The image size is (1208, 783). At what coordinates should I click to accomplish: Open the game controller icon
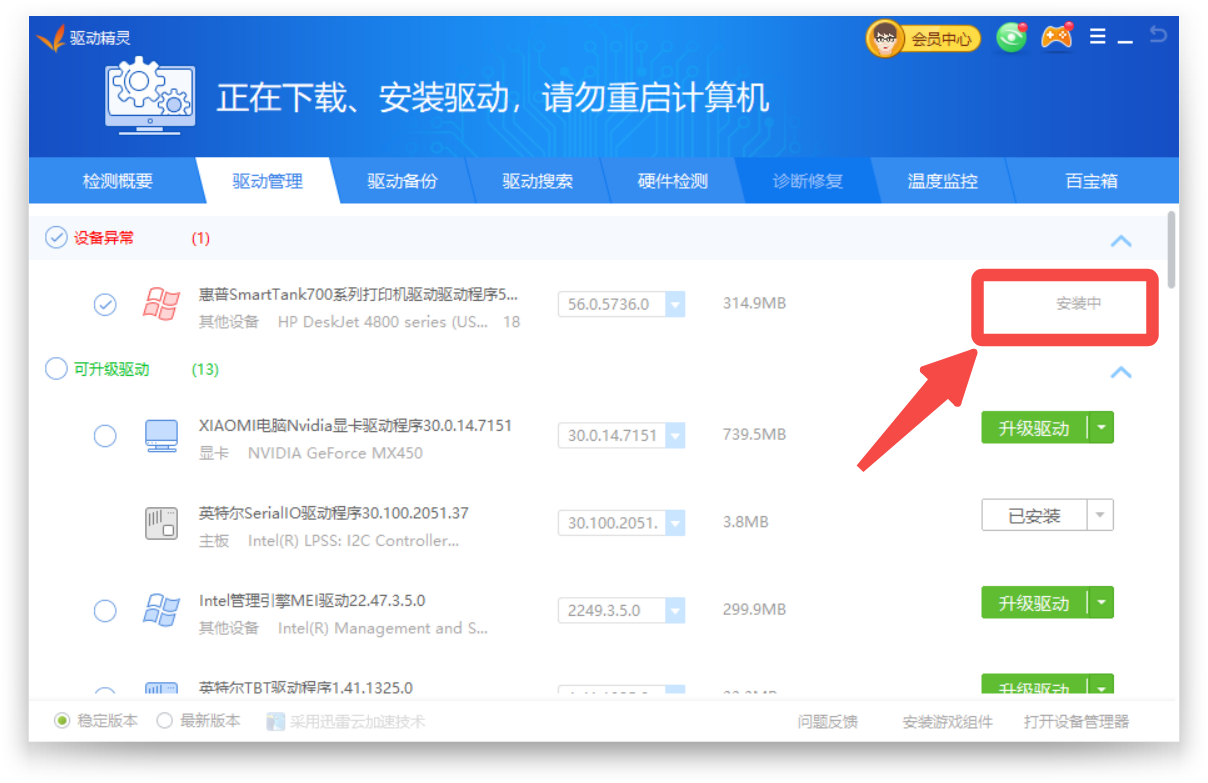click(x=1056, y=37)
